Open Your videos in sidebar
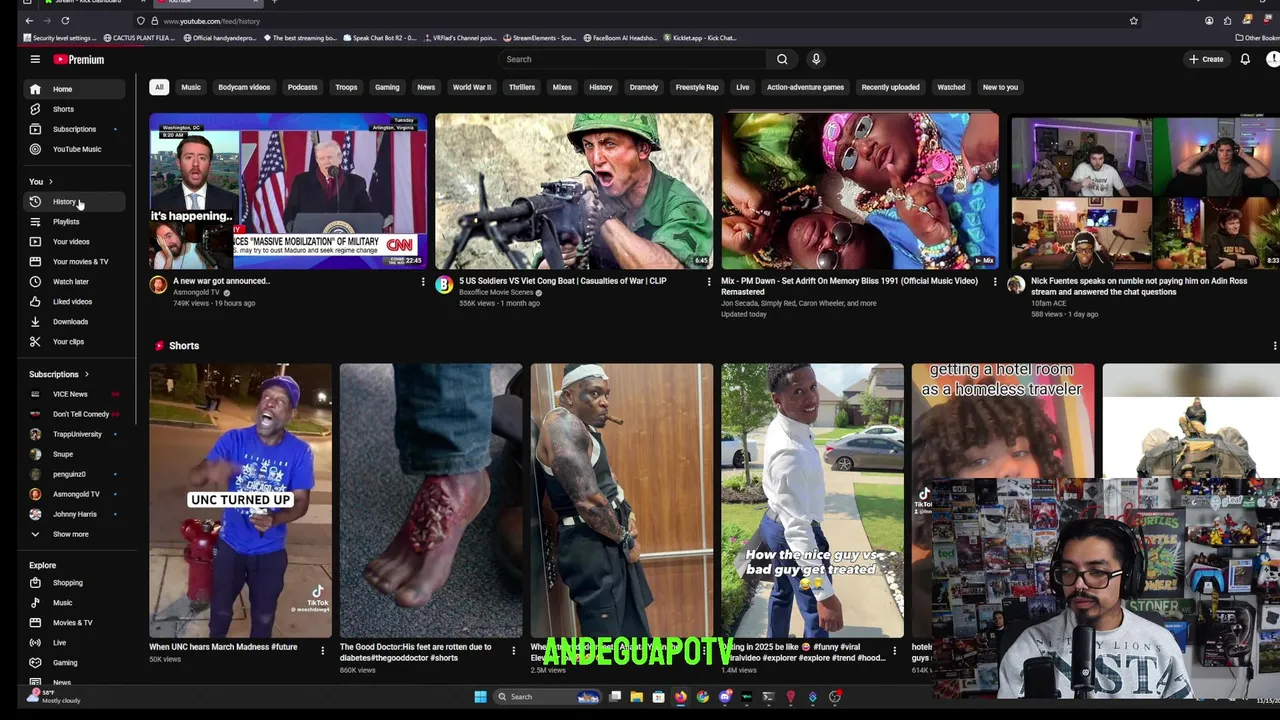The width and height of the screenshot is (1280, 720). pyautogui.click(x=76, y=241)
